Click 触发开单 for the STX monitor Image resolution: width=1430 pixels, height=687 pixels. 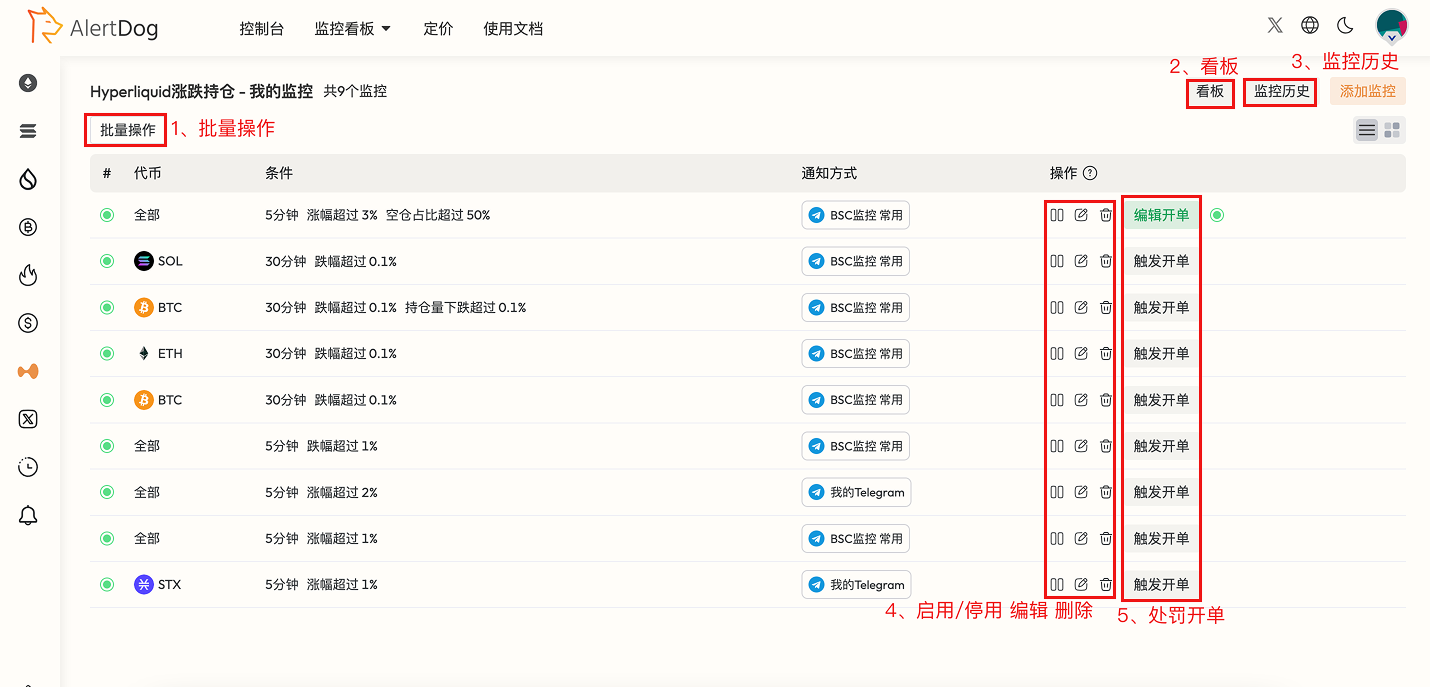point(1161,584)
